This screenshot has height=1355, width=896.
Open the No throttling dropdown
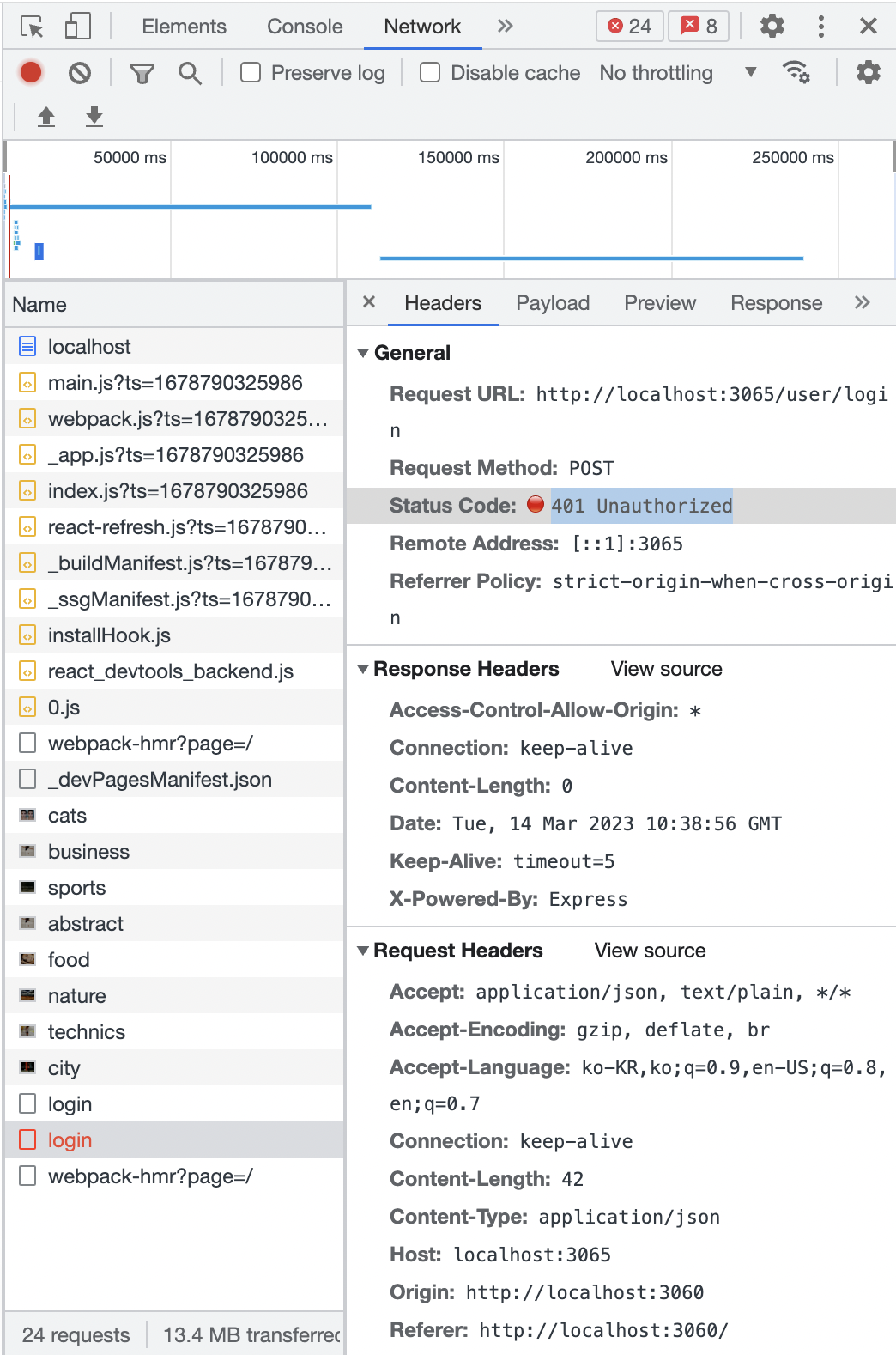pos(678,73)
